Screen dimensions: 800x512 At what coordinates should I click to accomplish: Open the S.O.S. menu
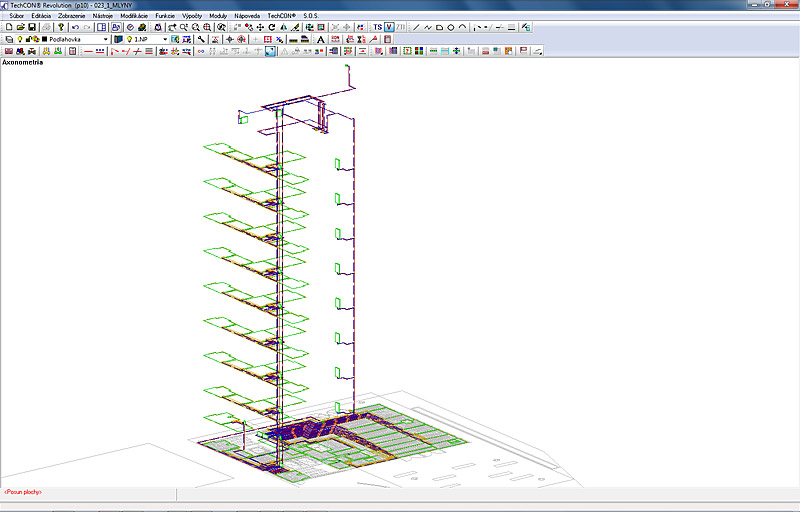coord(311,16)
